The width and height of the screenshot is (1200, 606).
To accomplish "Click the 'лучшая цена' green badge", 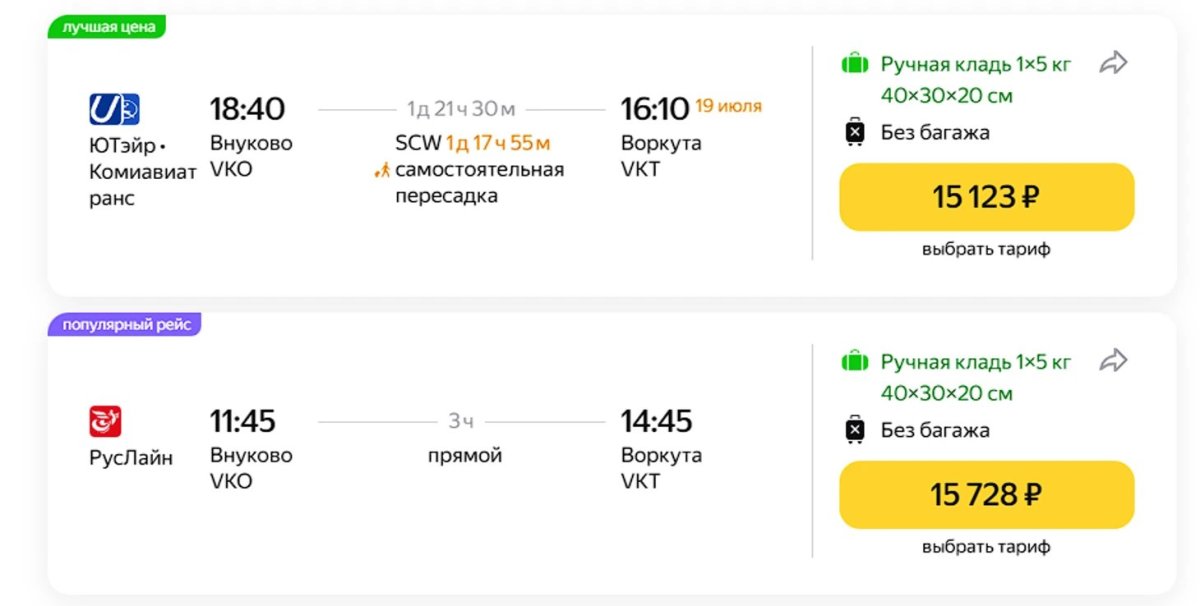I will tap(108, 27).
